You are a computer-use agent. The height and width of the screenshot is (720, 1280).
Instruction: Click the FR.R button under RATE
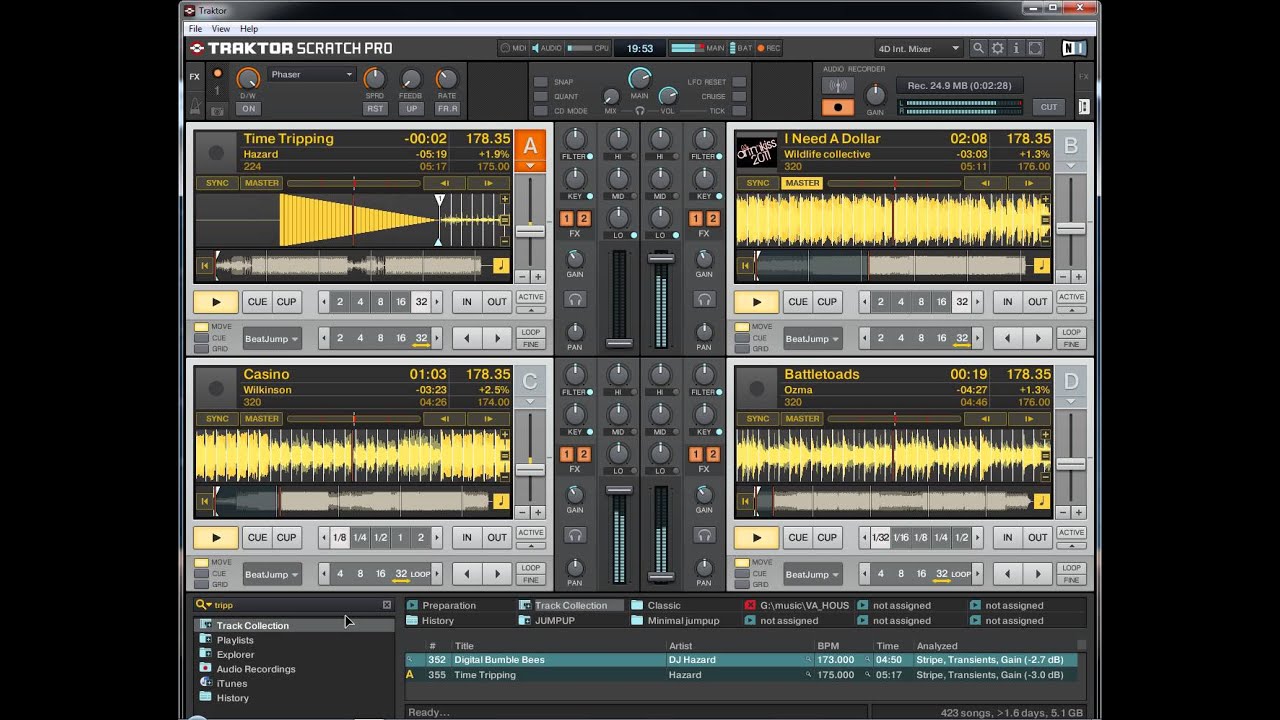point(447,108)
